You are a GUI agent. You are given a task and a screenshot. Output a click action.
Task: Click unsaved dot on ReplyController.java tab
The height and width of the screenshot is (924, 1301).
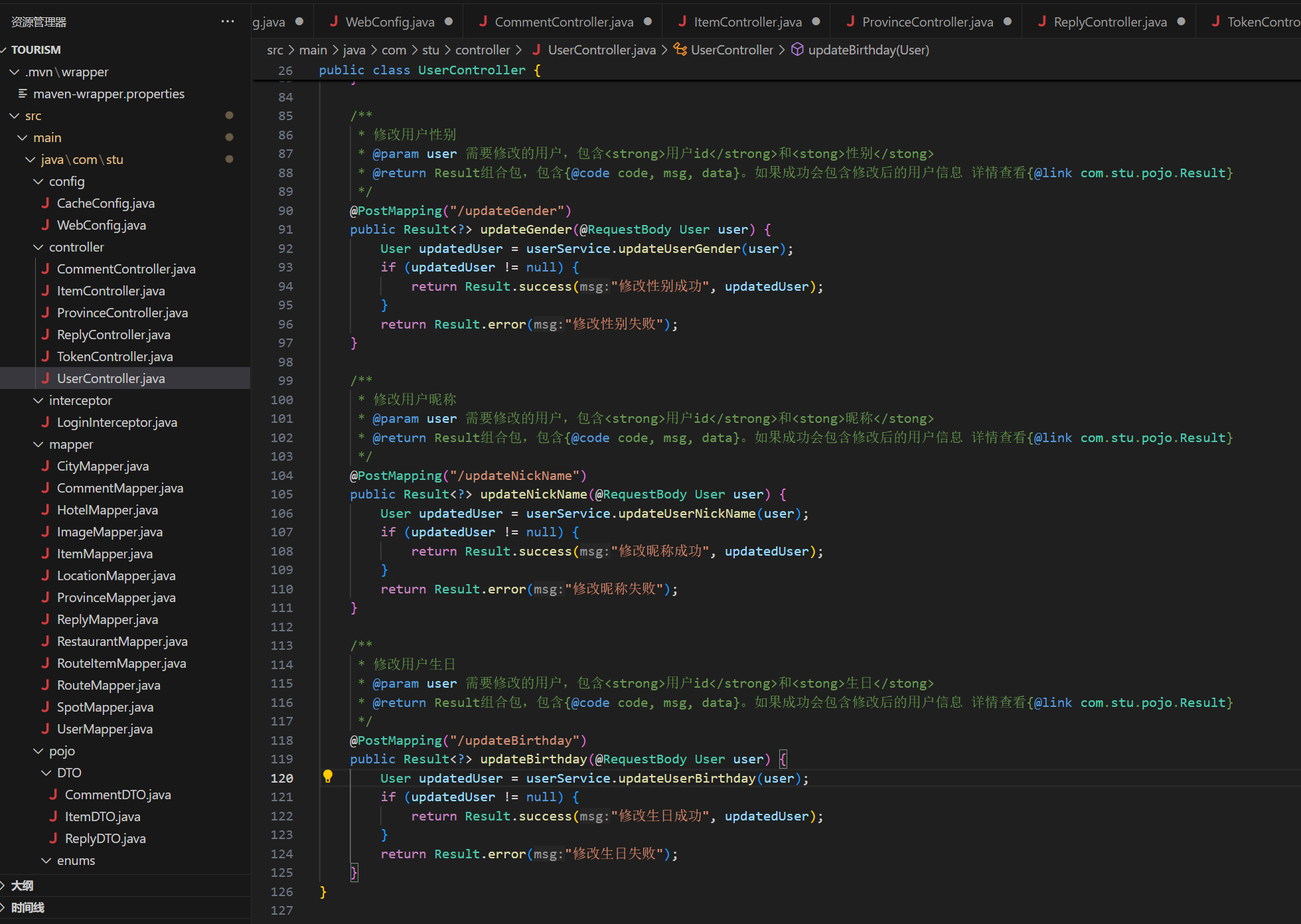pos(1181,22)
